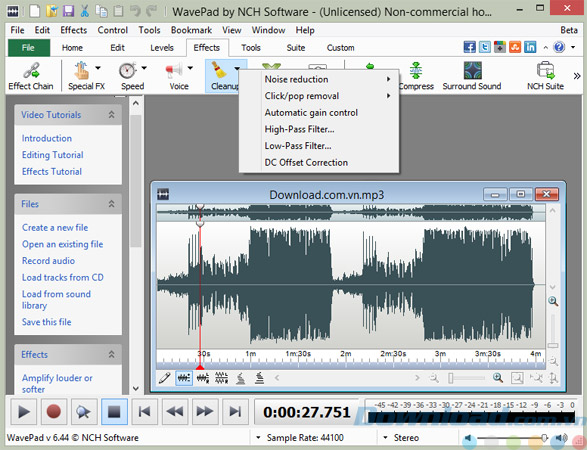This screenshot has height=450, width=587.
Task: Click Load tracks from CD link
Action: coord(63,277)
